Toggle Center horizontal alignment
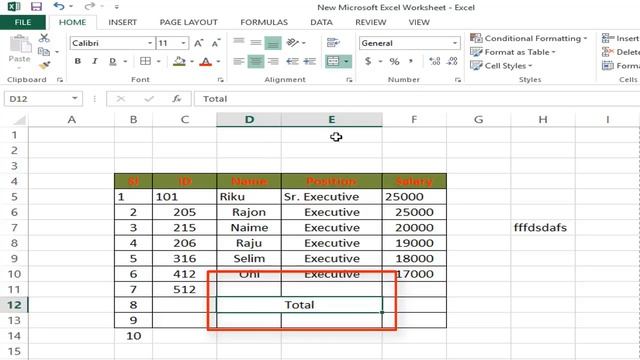Screen dimensions: 640x360 [x=256, y=61]
